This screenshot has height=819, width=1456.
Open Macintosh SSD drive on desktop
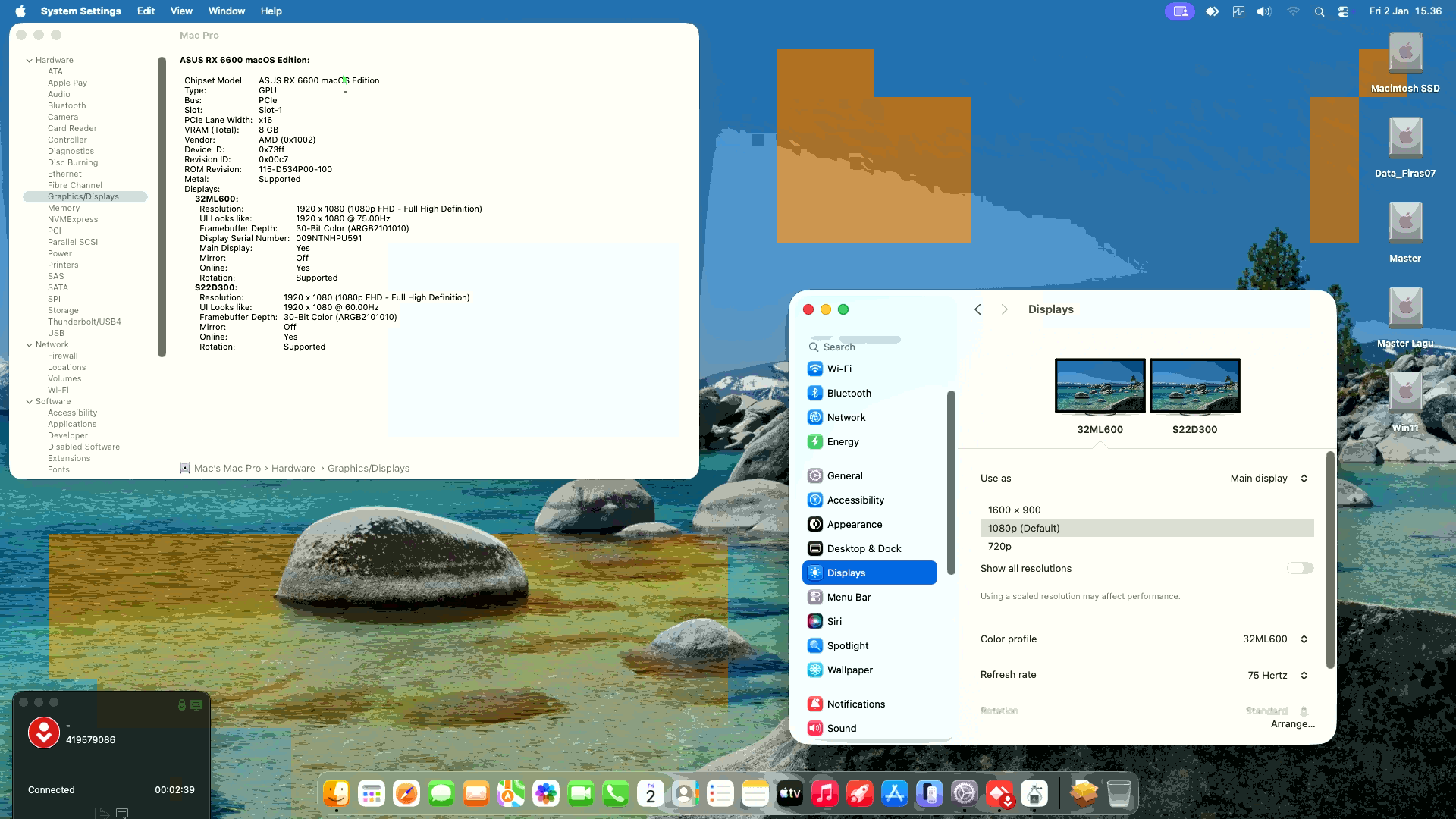pyautogui.click(x=1405, y=62)
